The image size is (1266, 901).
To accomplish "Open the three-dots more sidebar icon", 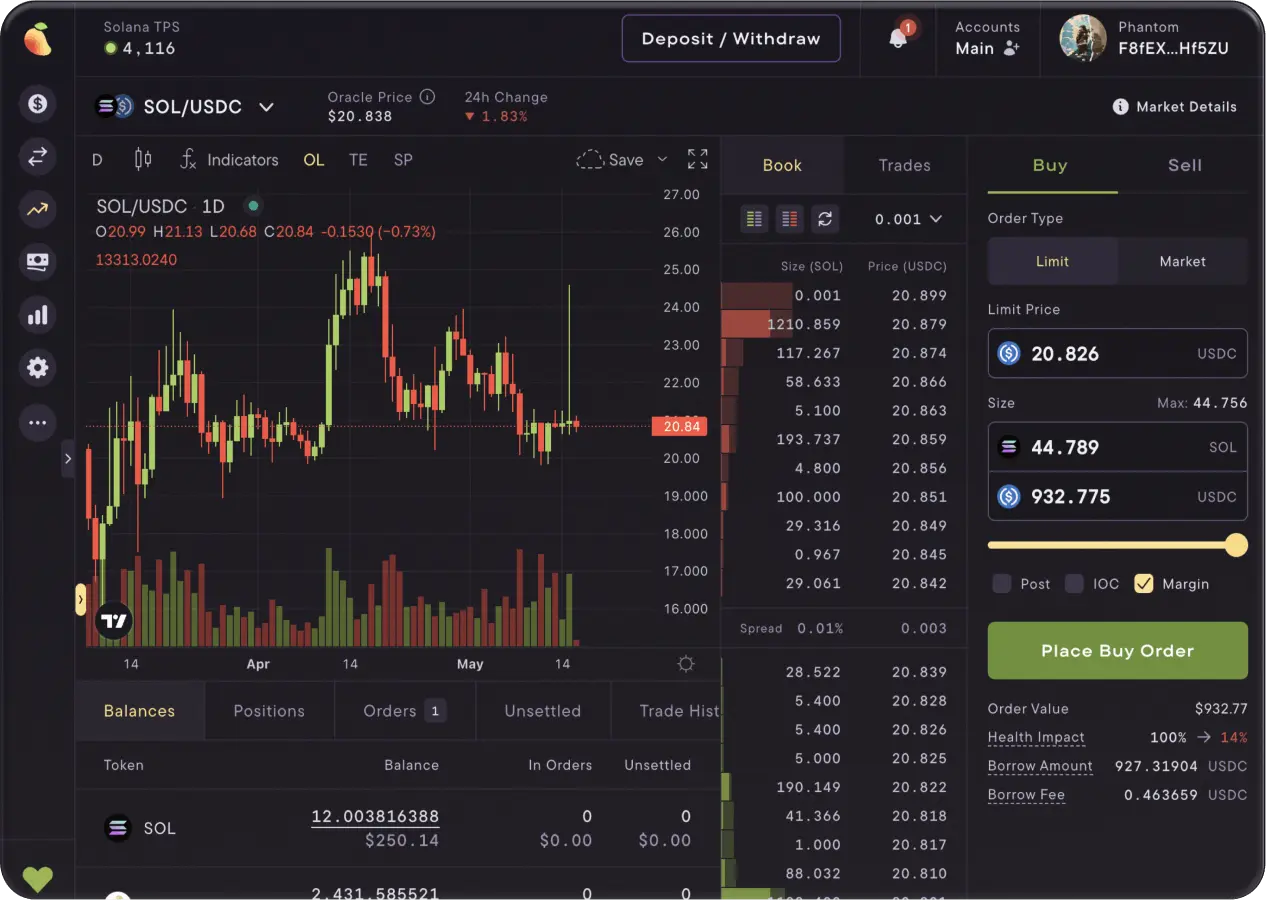I will pos(38,422).
